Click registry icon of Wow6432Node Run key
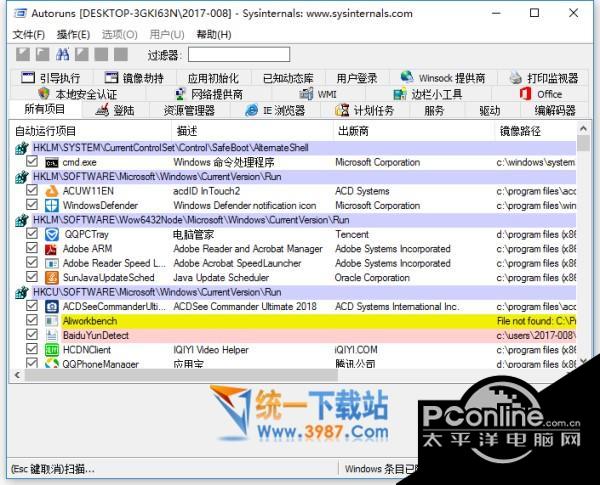600x485 pixels. coord(22,220)
